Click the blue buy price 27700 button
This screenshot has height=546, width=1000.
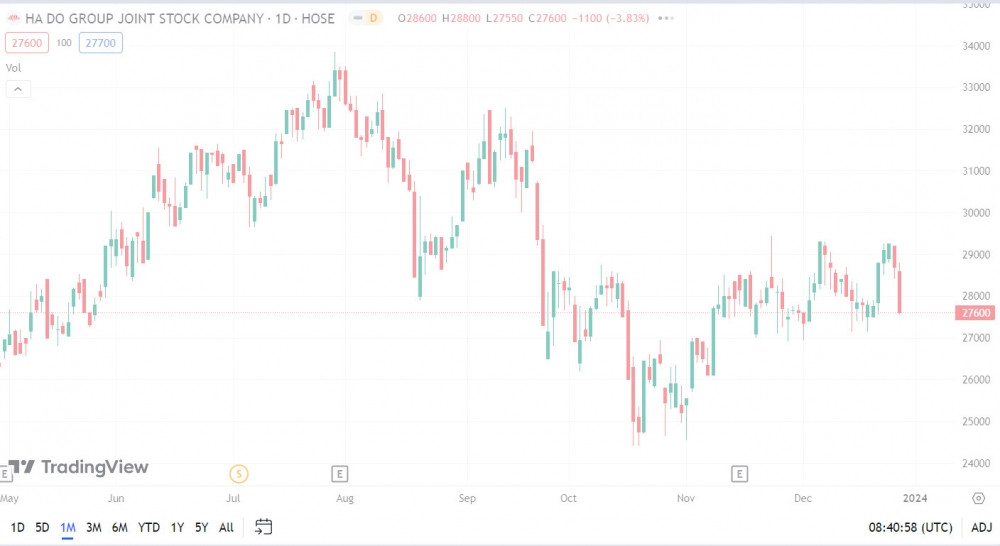[101, 43]
